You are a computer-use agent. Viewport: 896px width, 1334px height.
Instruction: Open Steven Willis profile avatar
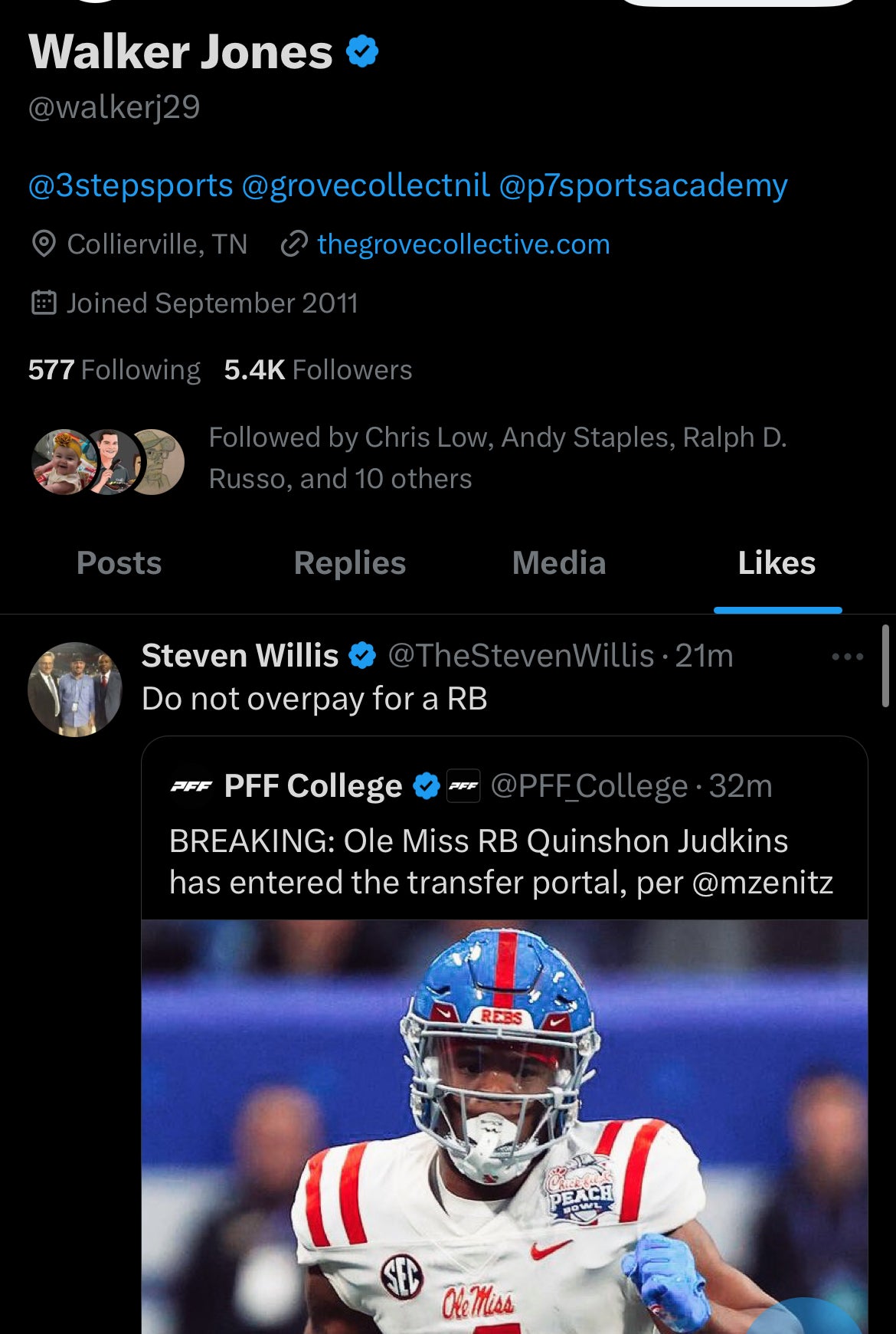[75, 689]
